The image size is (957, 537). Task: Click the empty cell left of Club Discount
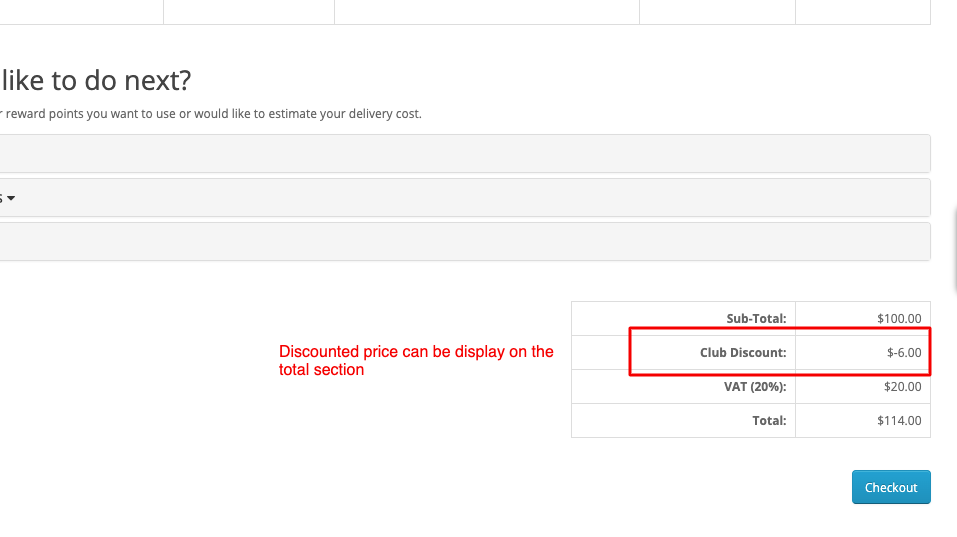(601, 353)
